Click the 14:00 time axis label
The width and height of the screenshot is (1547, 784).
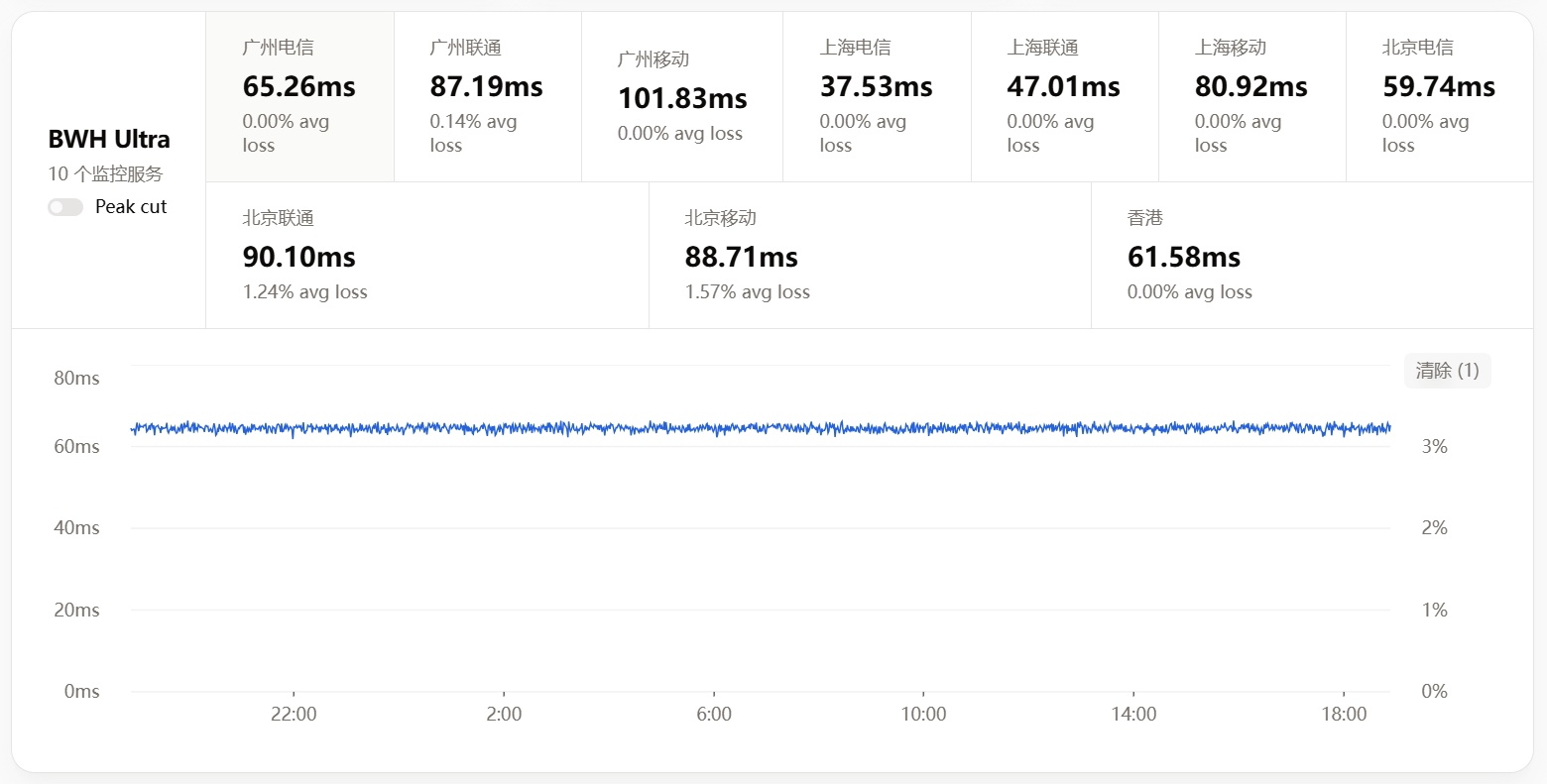pyautogui.click(x=1133, y=714)
